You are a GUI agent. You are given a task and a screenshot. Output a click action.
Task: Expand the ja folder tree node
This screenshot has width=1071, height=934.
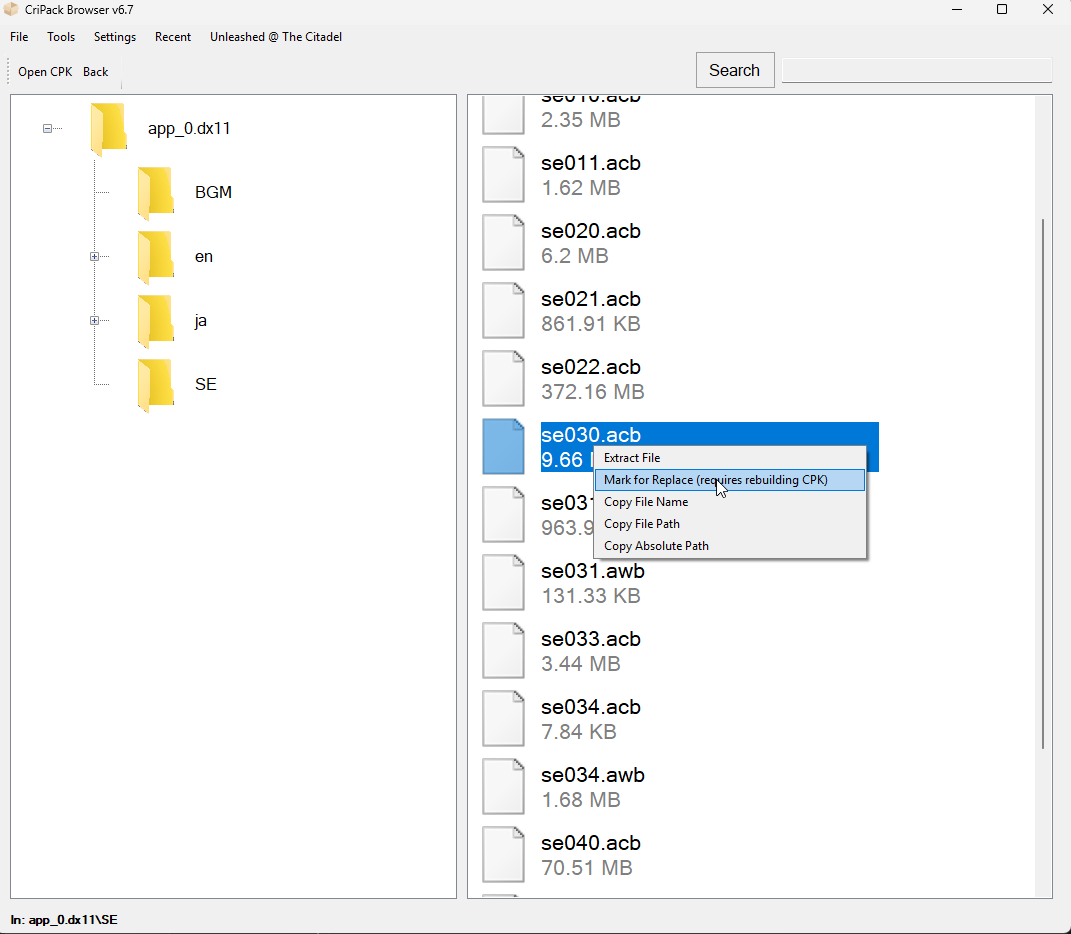tap(95, 321)
